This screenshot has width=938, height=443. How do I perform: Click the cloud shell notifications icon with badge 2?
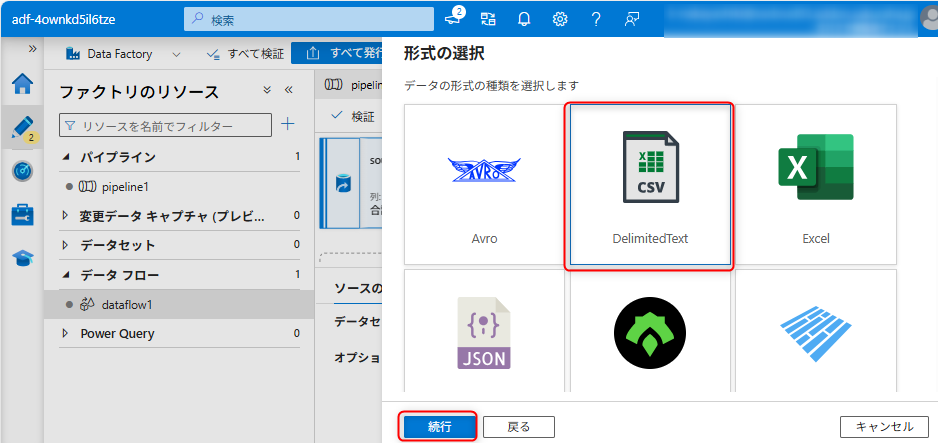(455, 18)
